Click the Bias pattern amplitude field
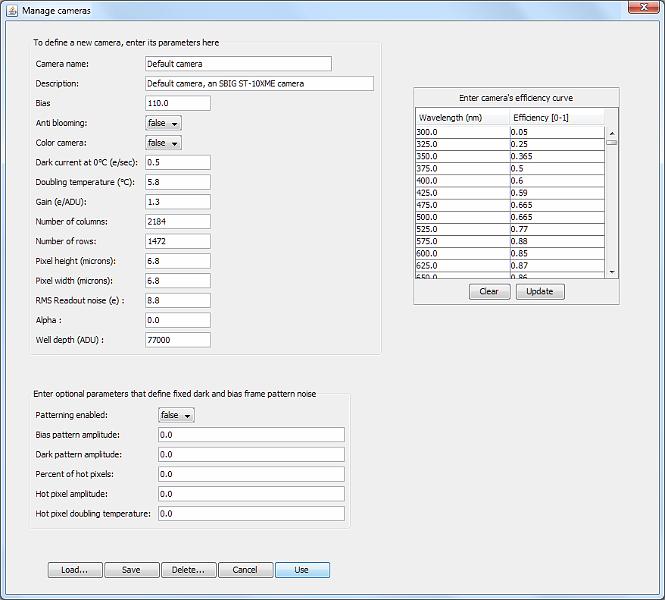 (x=251, y=435)
